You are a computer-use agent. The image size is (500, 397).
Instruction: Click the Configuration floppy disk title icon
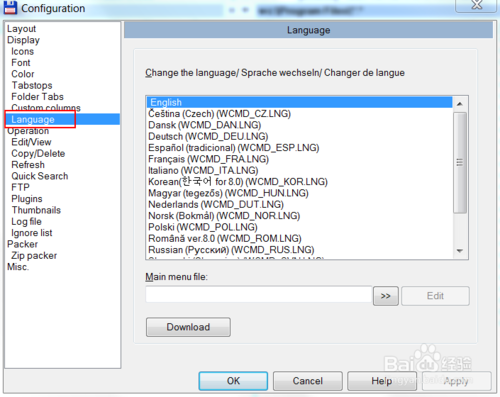(x=10, y=8)
